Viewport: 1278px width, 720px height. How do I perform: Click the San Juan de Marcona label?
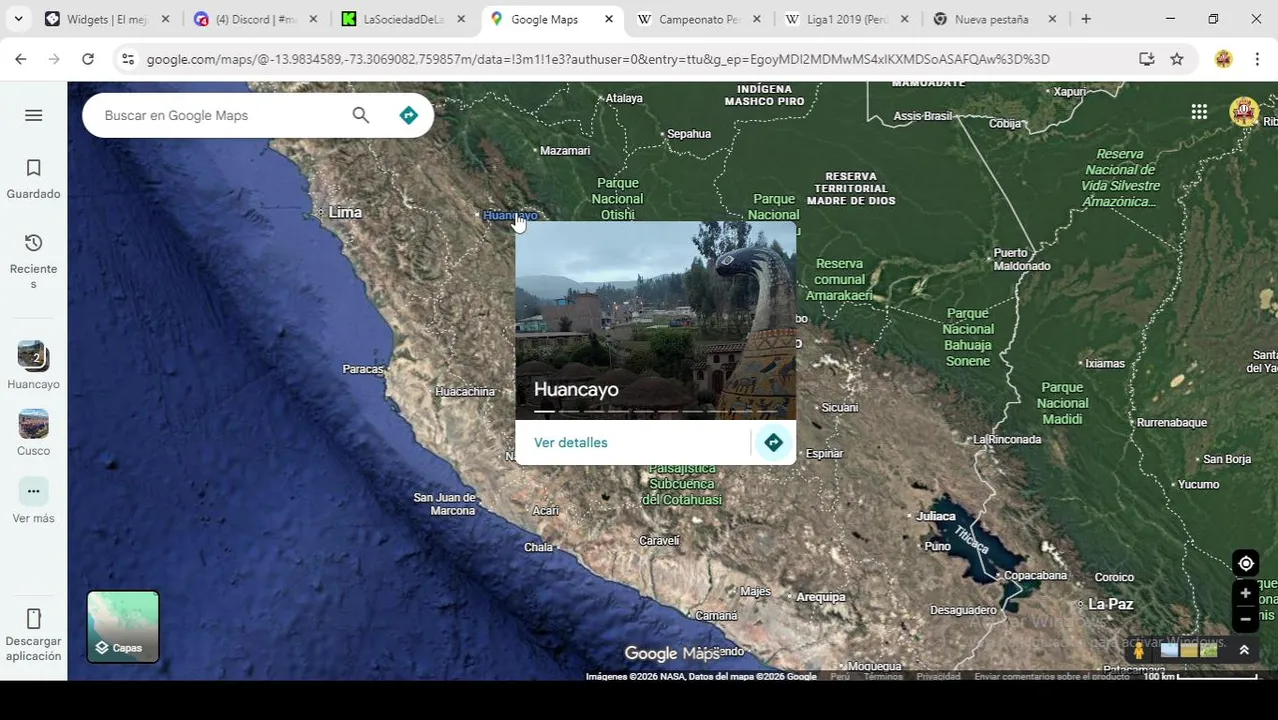[x=445, y=504]
